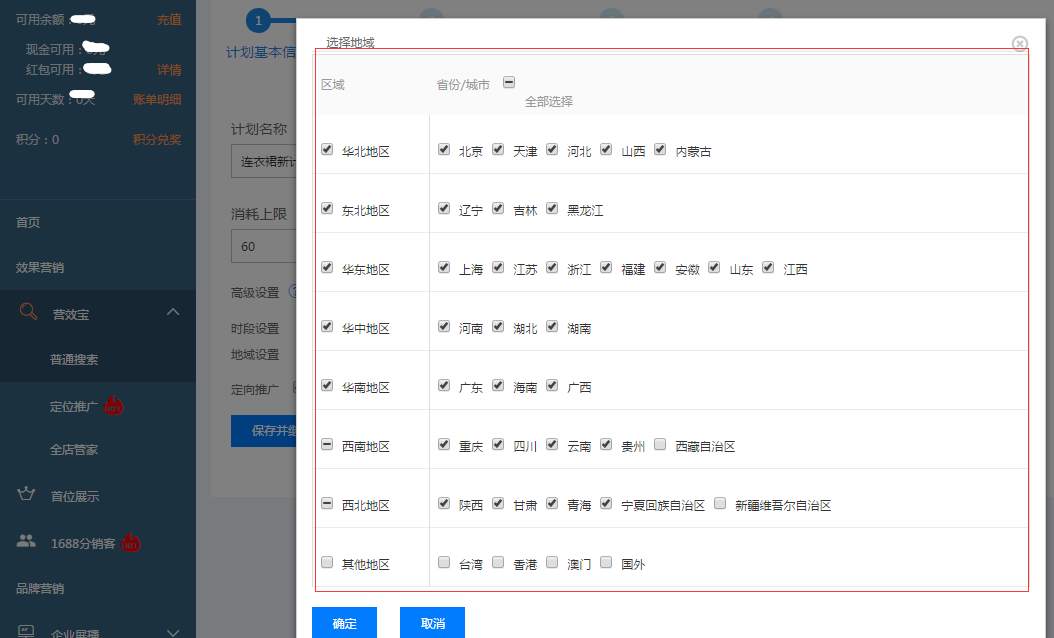Click the help icon beside 高级设置
The image size is (1054, 638).
pos(293,292)
